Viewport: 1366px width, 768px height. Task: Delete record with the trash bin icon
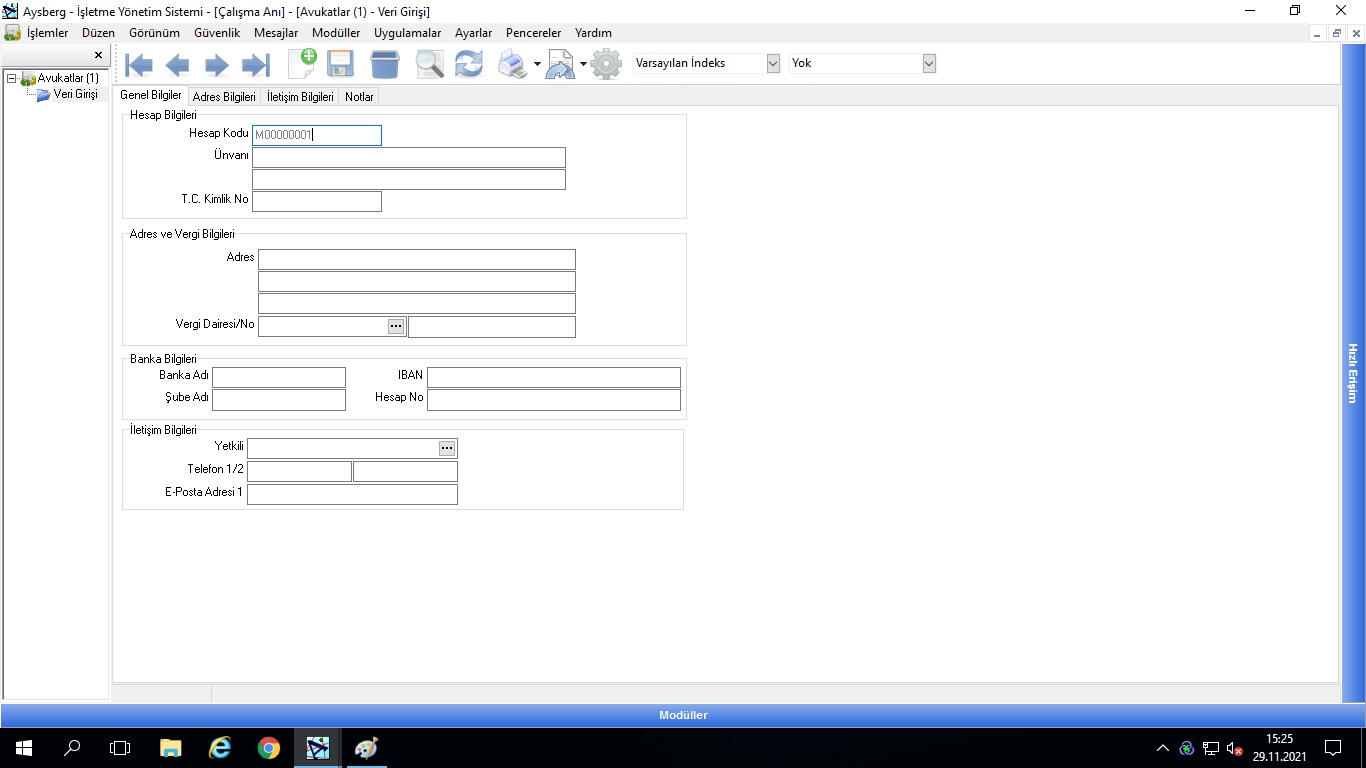coord(385,64)
